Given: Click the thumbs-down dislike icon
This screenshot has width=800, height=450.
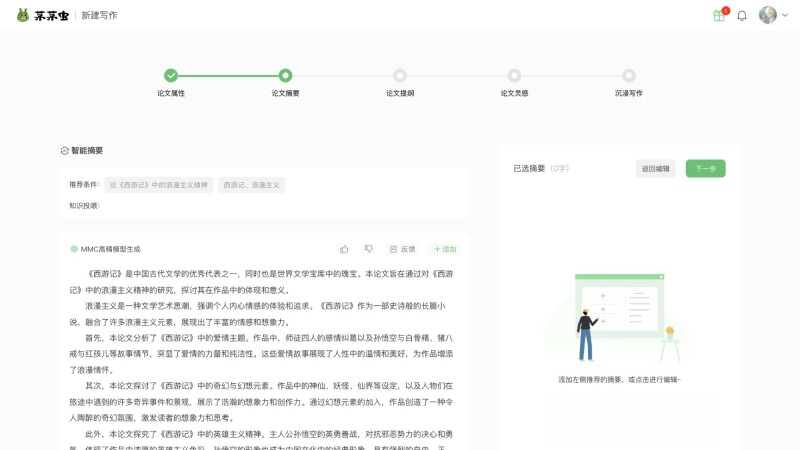Looking at the screenshot, I should (x=368, y=249).
